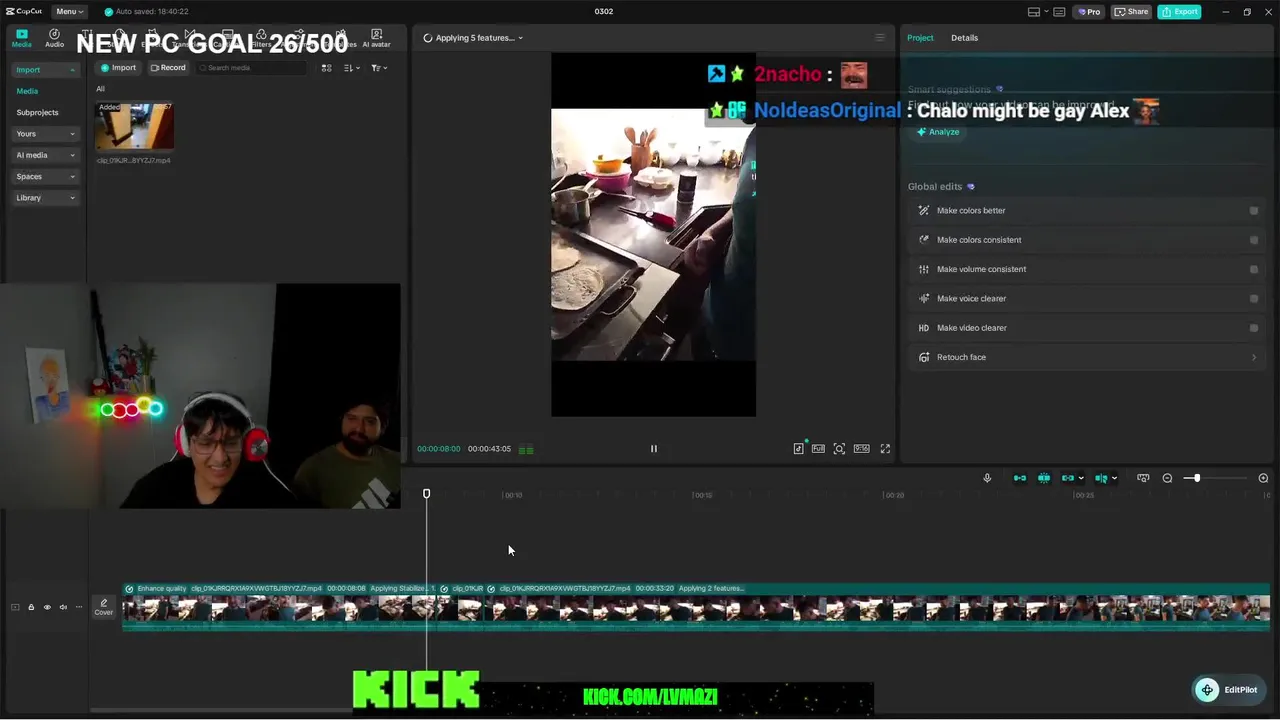Click the timeline playhead marker
Image resolution: width=1280 pixels, height=720 pixels.
coord(426,494)
